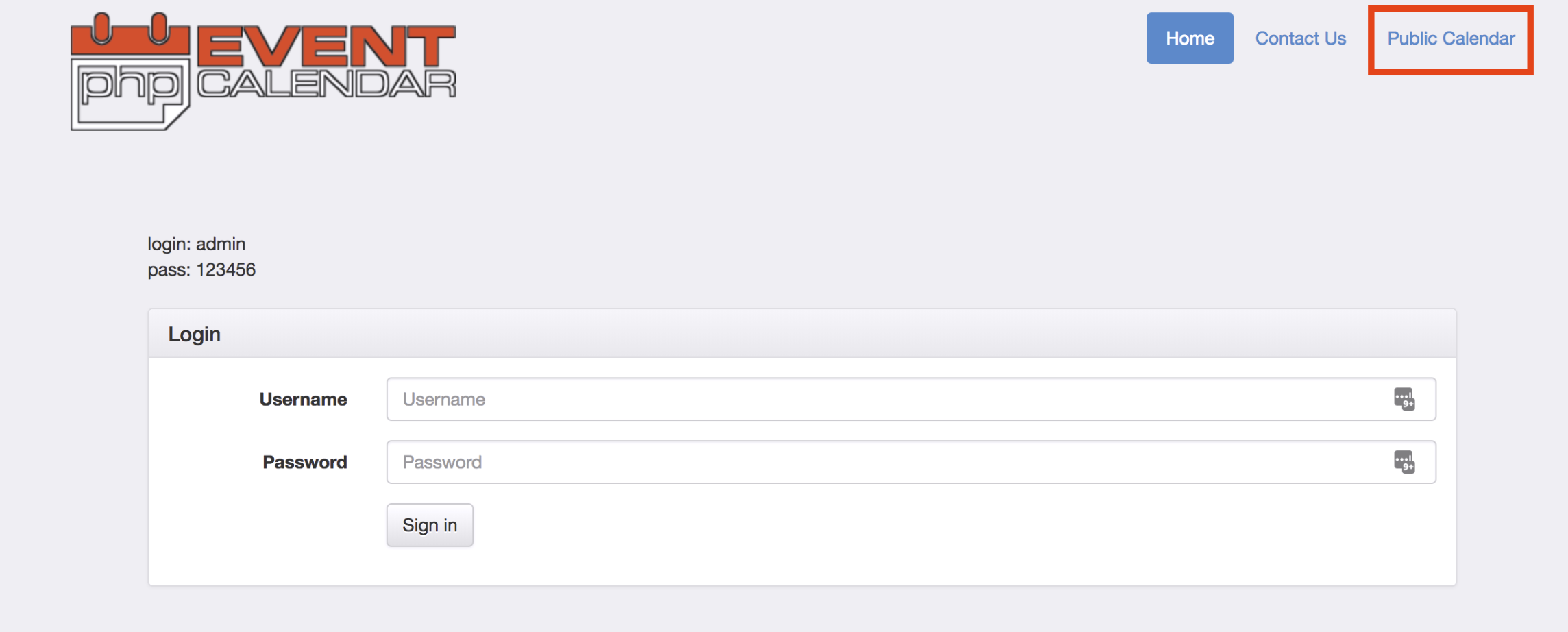
Task: Open the Public Calendar link
Action: click(x=1451, y=38)
